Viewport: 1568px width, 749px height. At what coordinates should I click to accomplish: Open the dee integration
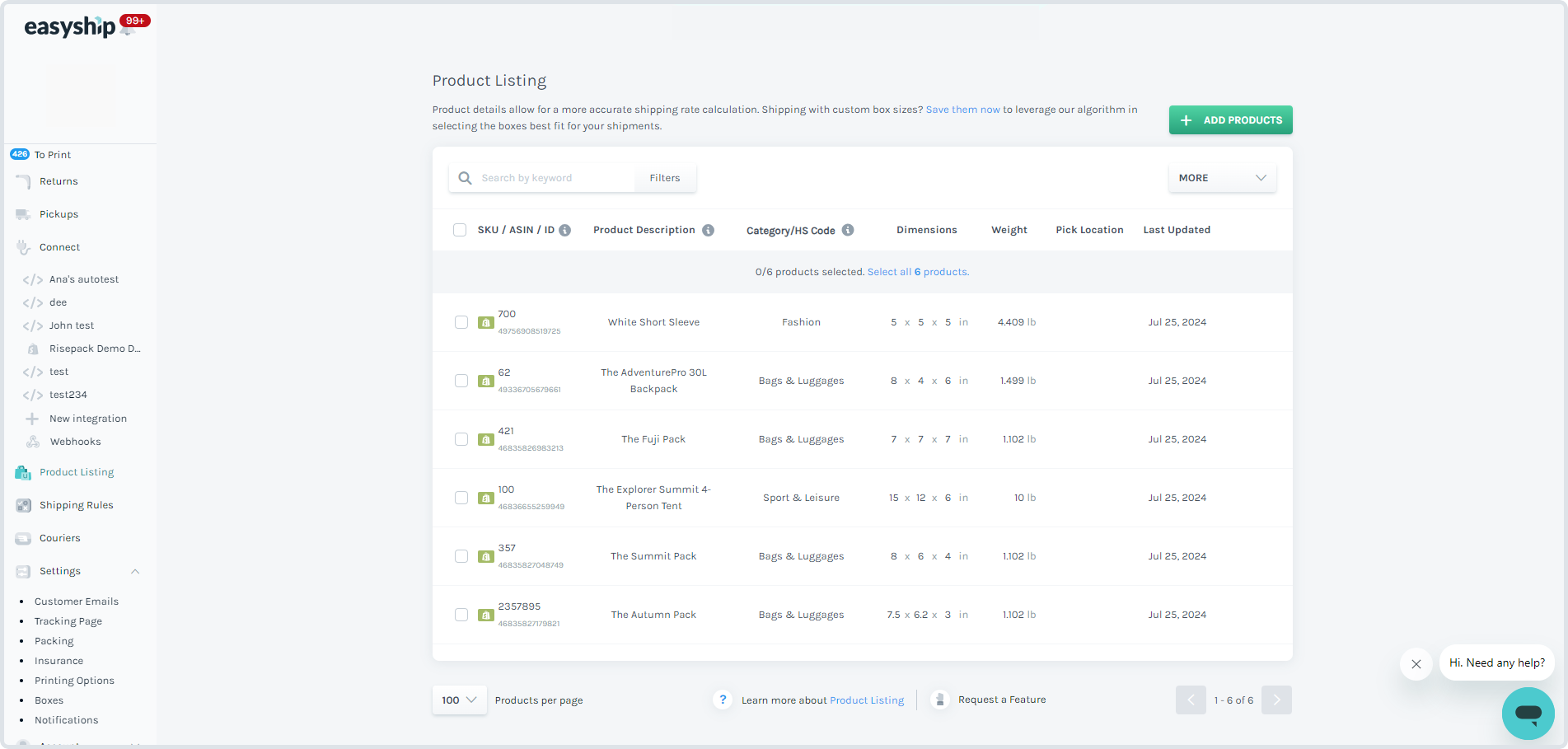point(58,302)
